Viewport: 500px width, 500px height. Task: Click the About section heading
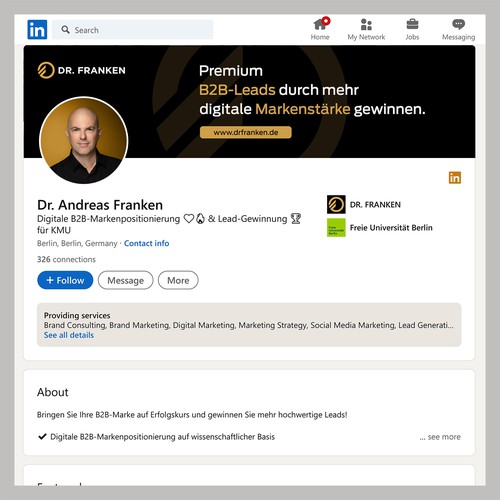(x=53, y=392)
